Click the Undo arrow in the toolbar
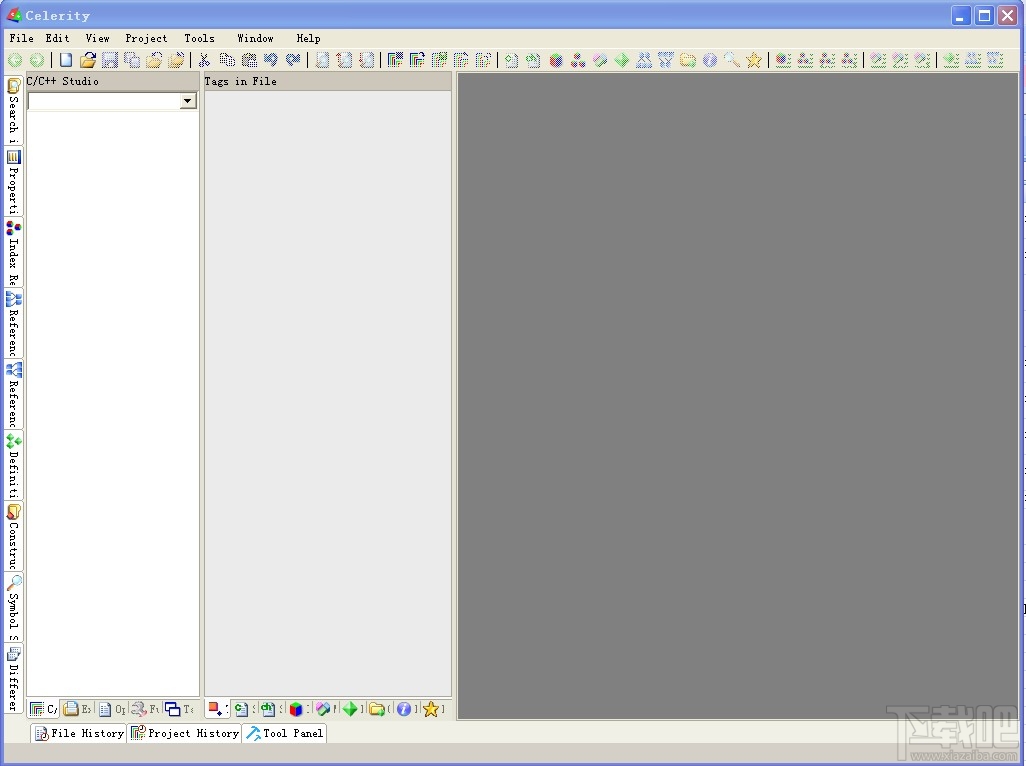Screen dimensions: 1026x766 270,61
